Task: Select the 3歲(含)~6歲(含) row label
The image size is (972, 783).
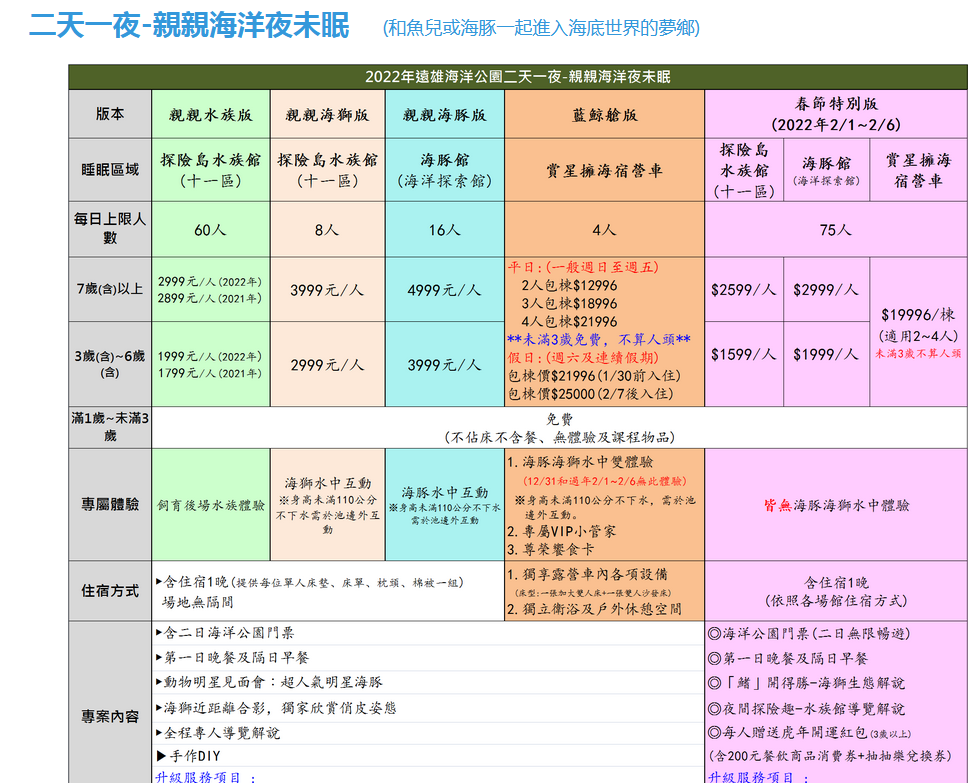Action: [x=110, y=364]
